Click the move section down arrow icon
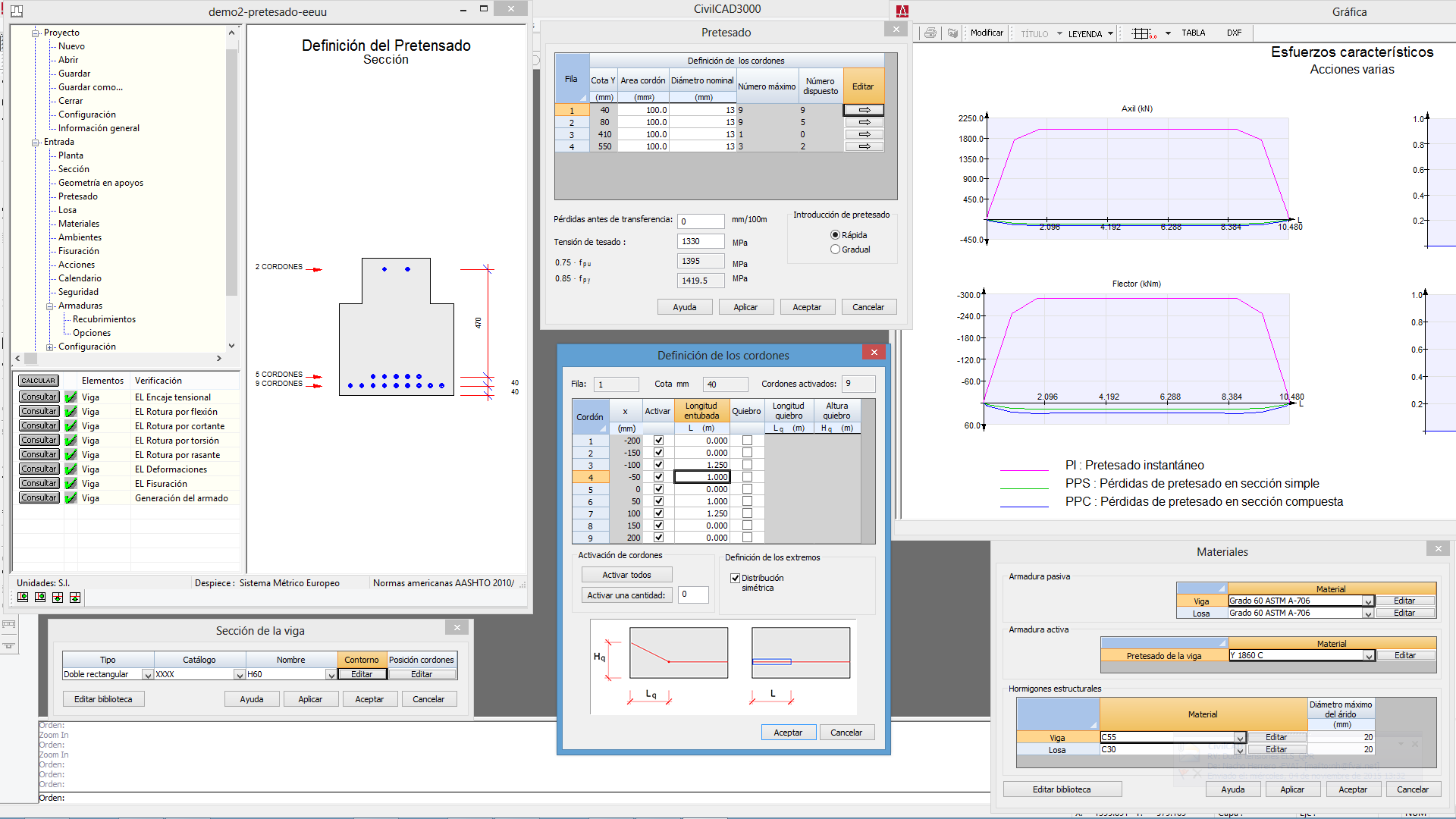The height and width of the screenshot is (819, 1456). 58,598
